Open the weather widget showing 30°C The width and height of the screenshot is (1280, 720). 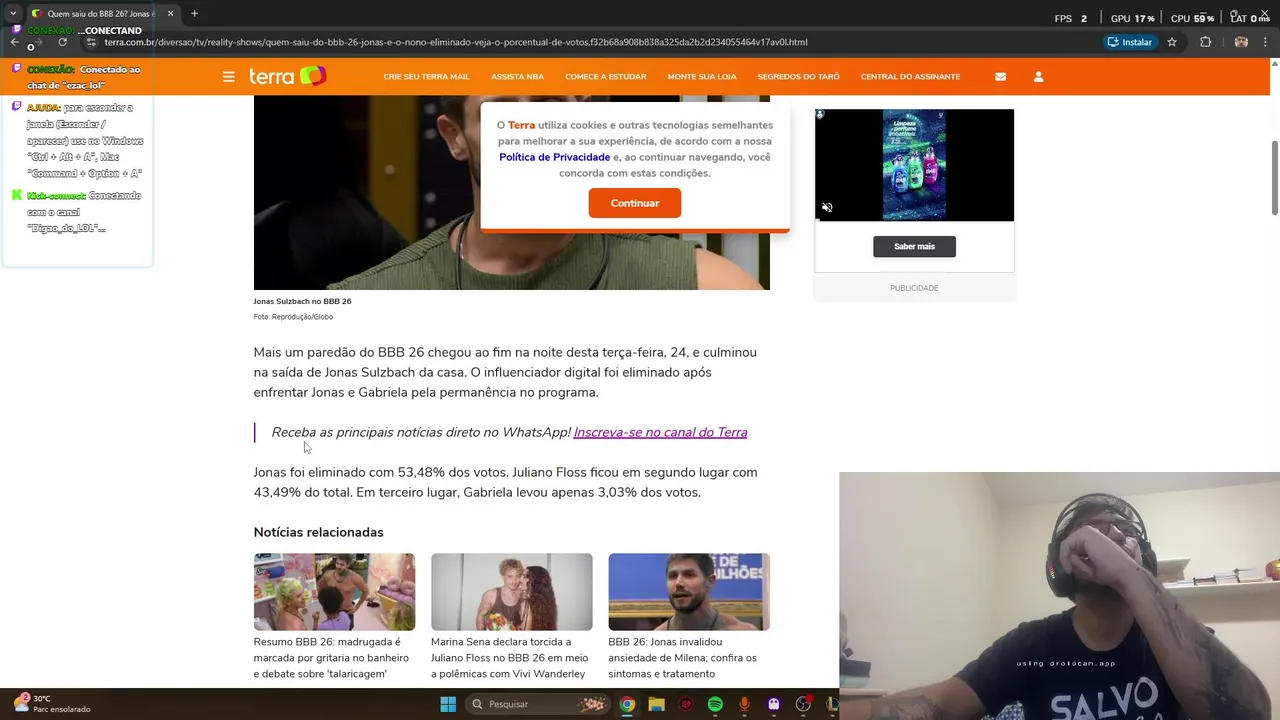pyautogui.click(x=52, y=704)
